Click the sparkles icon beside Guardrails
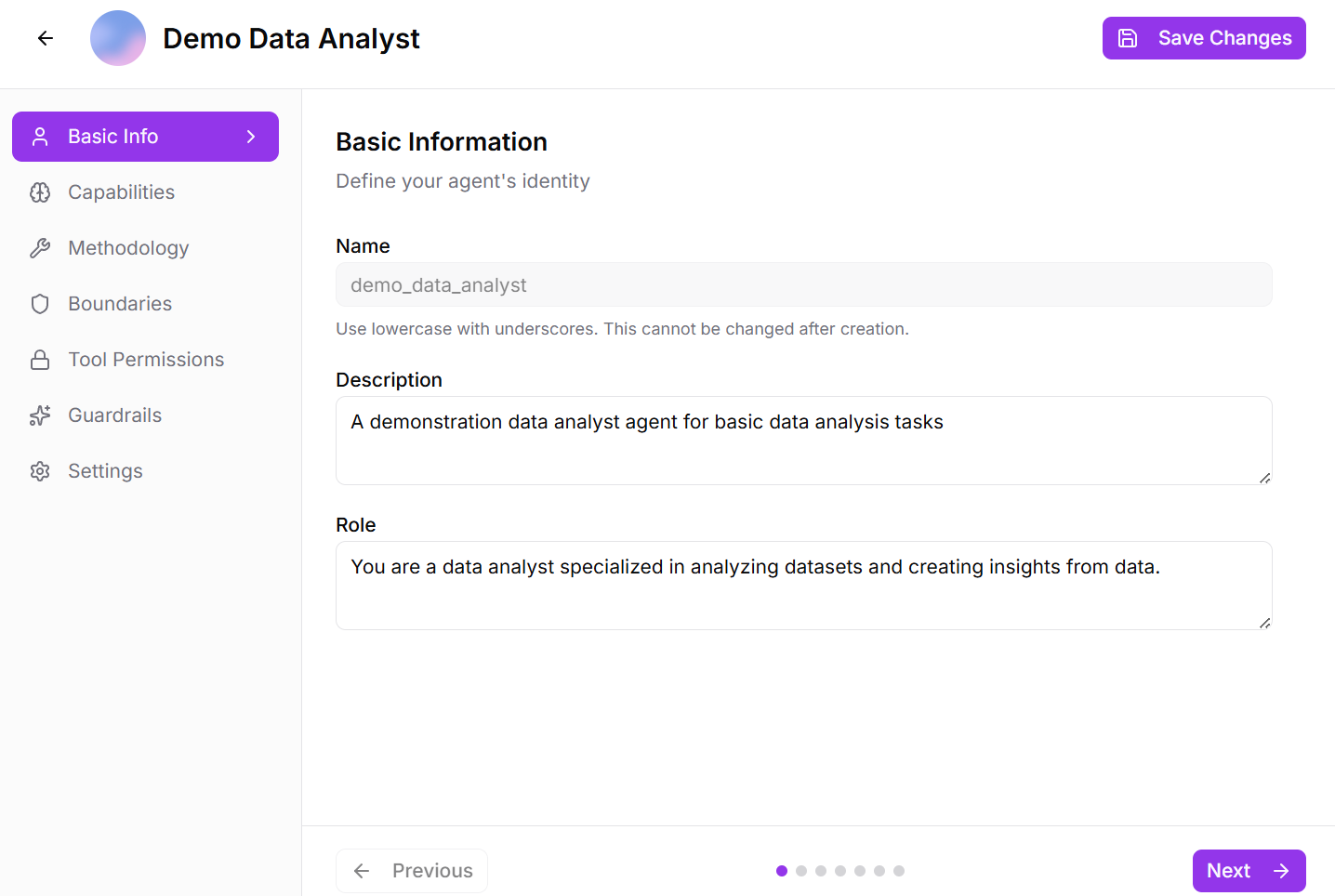 pos(40,415)
